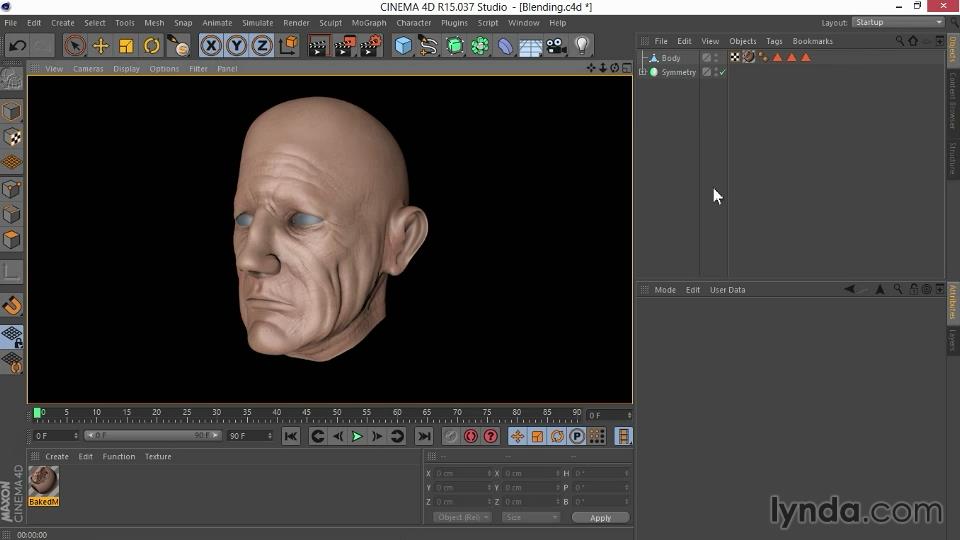960x540 pixels.
Task: Open the MoGraph menu
Action: coord(368,23)
